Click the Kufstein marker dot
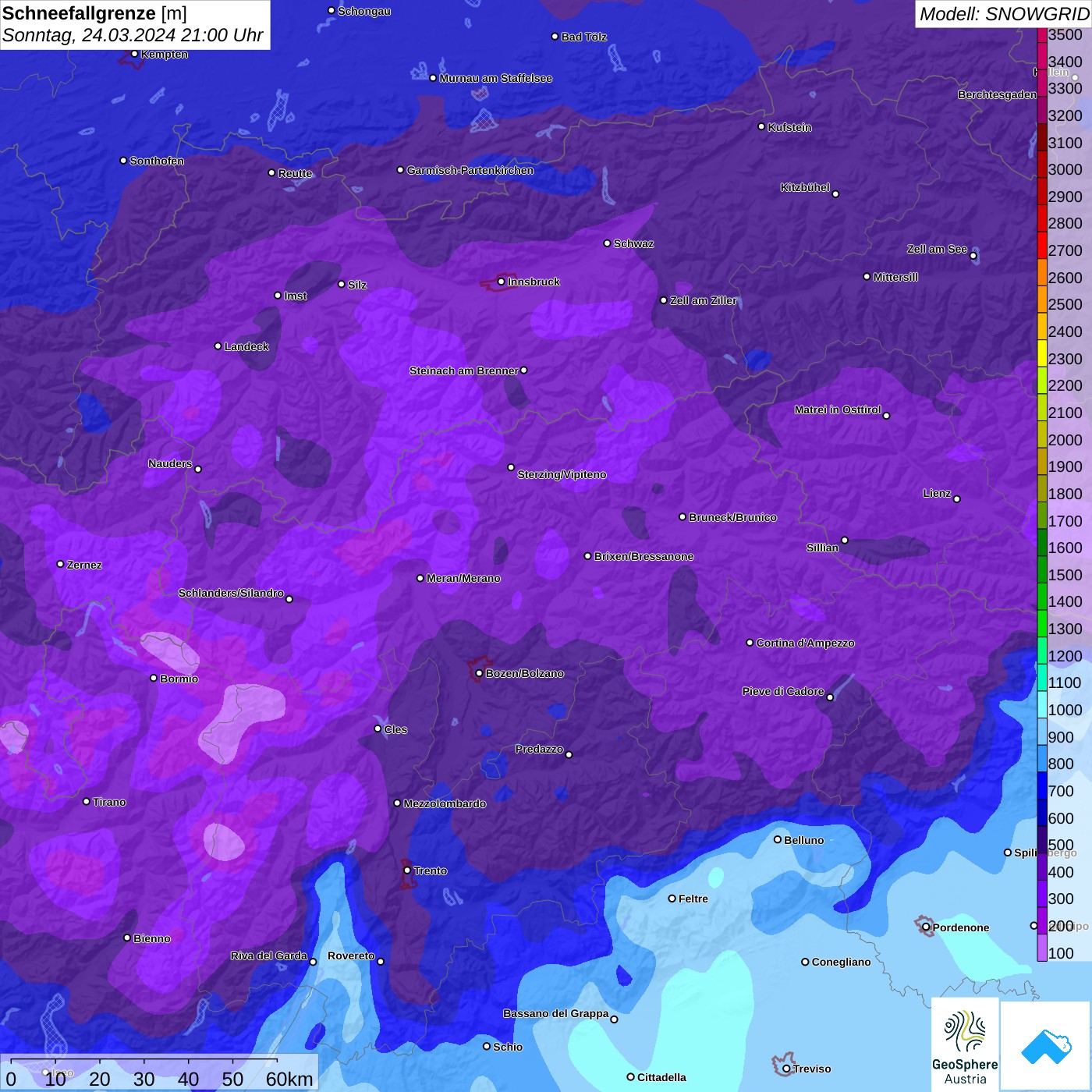Screen dimensions: 1092x1092 pyautogui.click(x=762, y=126)
